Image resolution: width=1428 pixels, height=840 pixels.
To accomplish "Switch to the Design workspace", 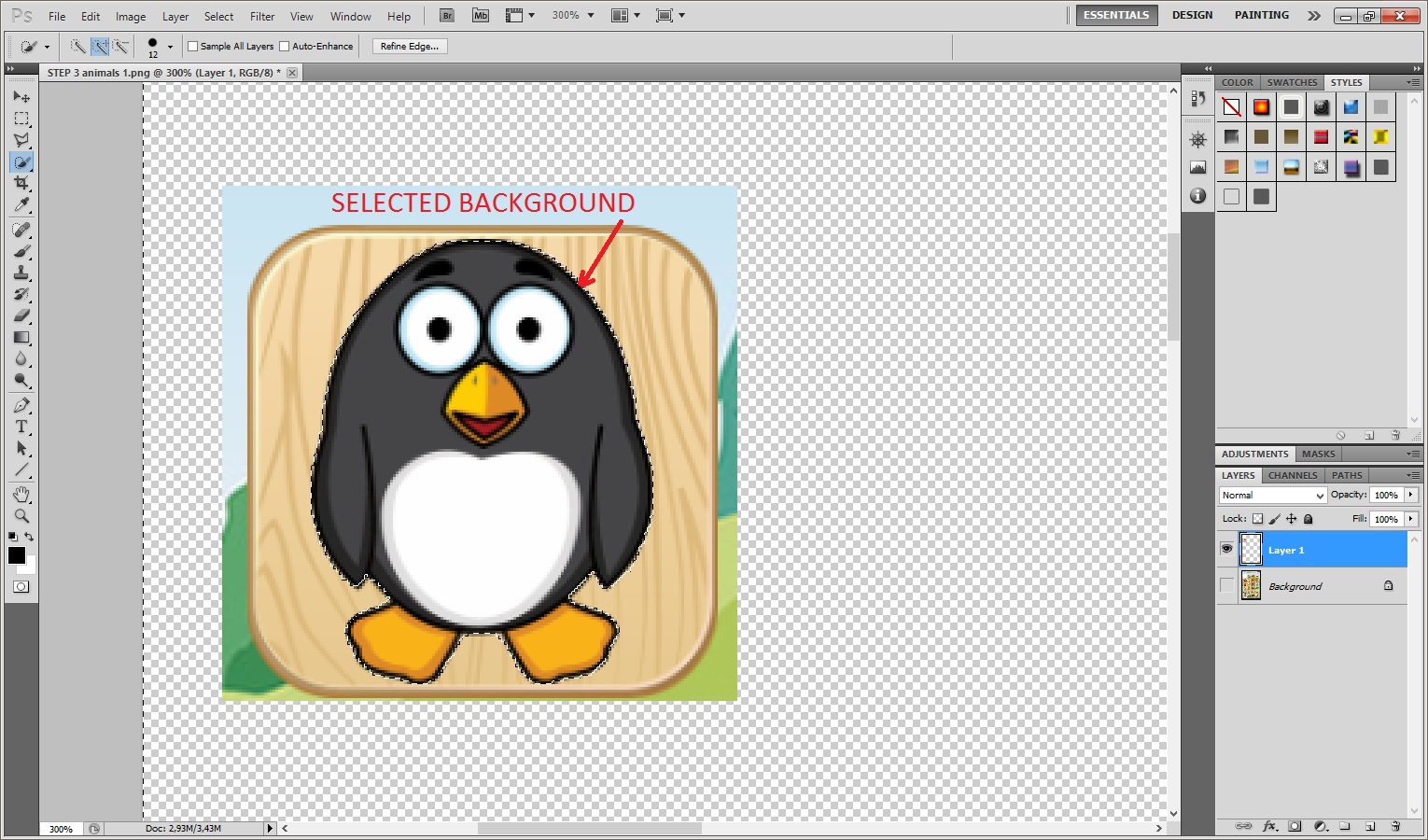I will point(1192,16).
